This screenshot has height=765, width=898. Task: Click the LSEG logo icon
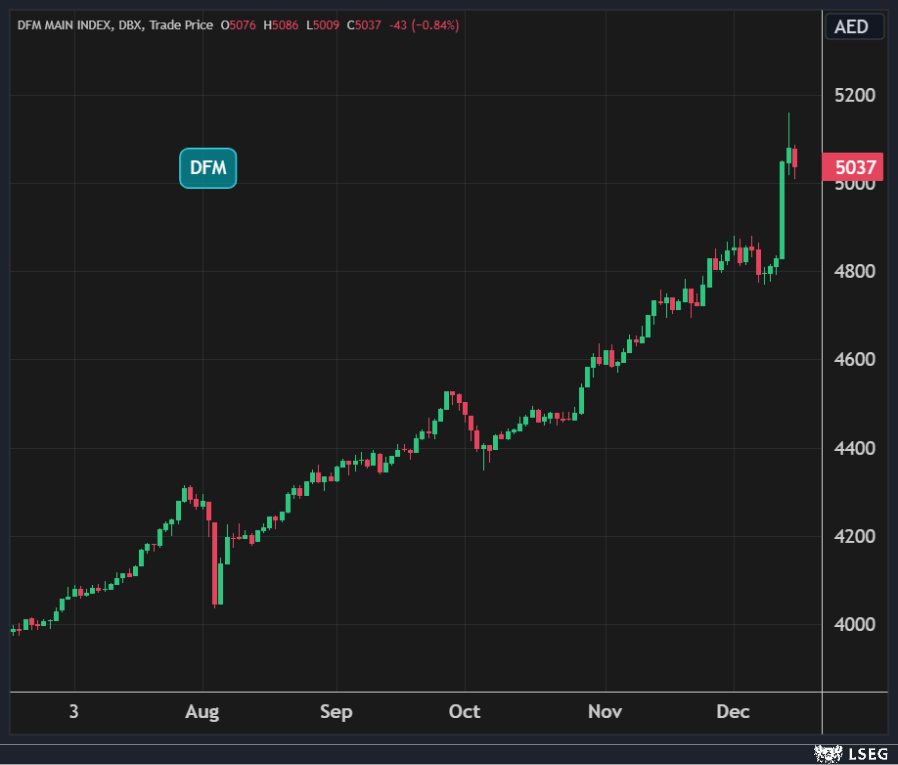coord(827,753)
